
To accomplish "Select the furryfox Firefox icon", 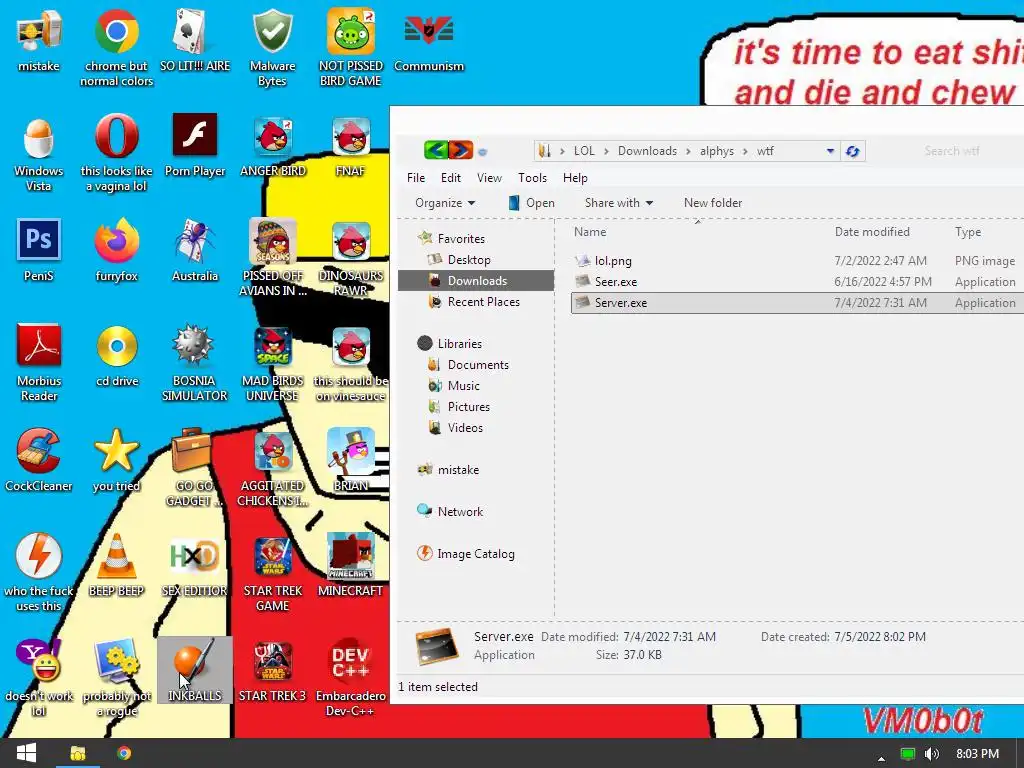I will click(x=116, y=250).
